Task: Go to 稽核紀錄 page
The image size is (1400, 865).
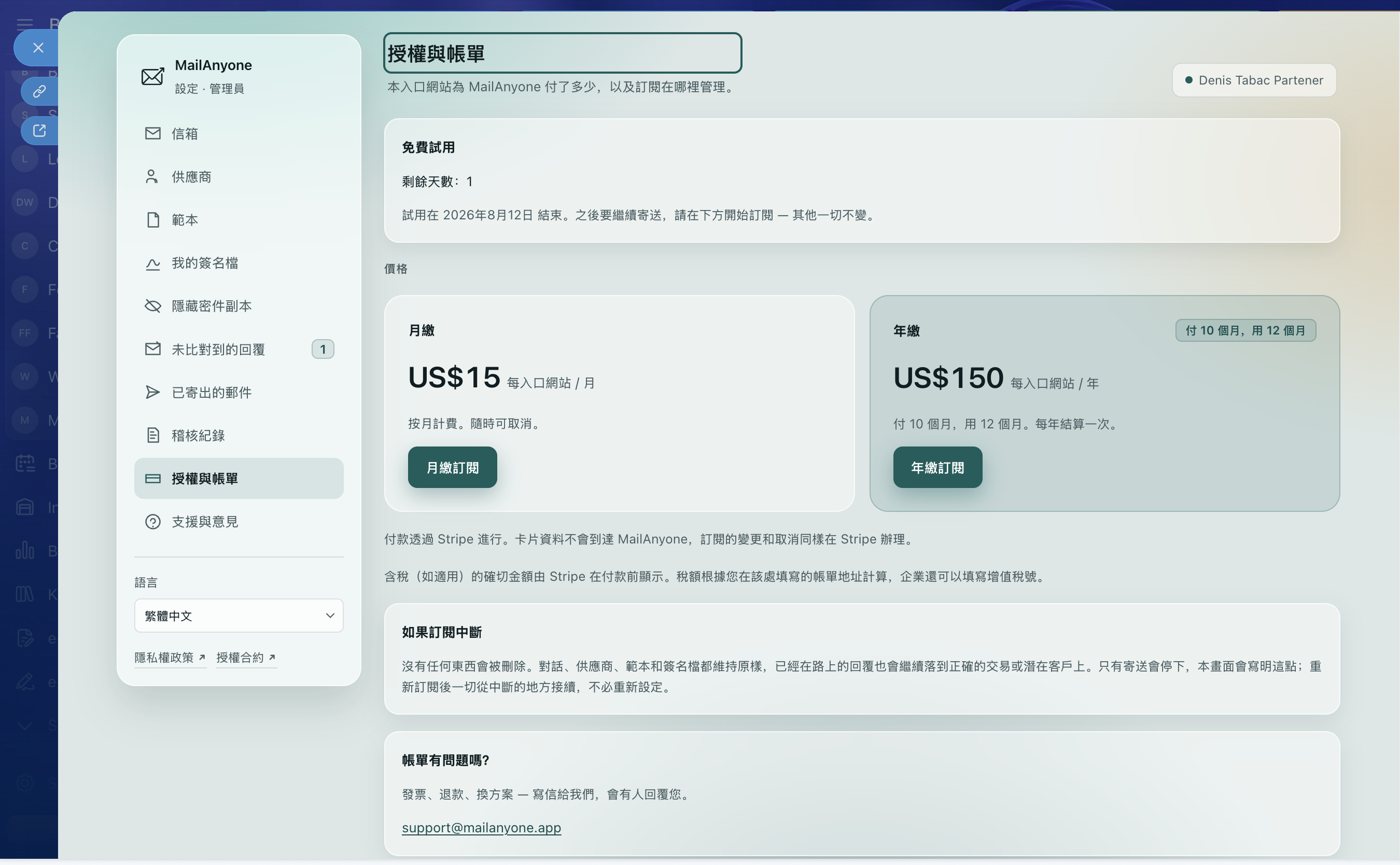Action: [239, 436]
